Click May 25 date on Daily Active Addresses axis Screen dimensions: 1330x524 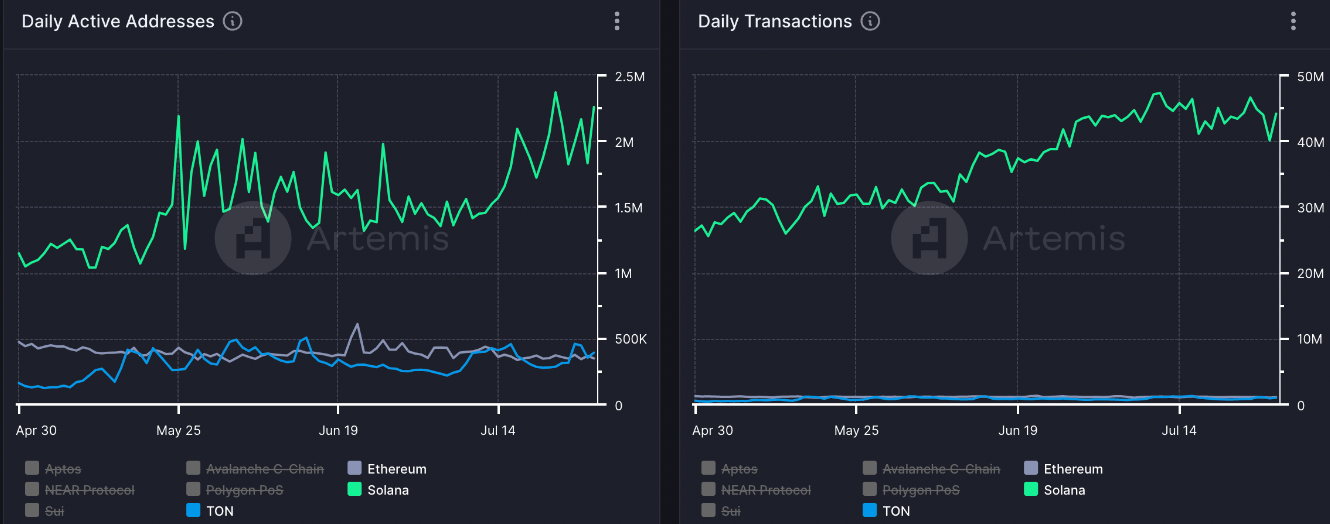point(178,431)
